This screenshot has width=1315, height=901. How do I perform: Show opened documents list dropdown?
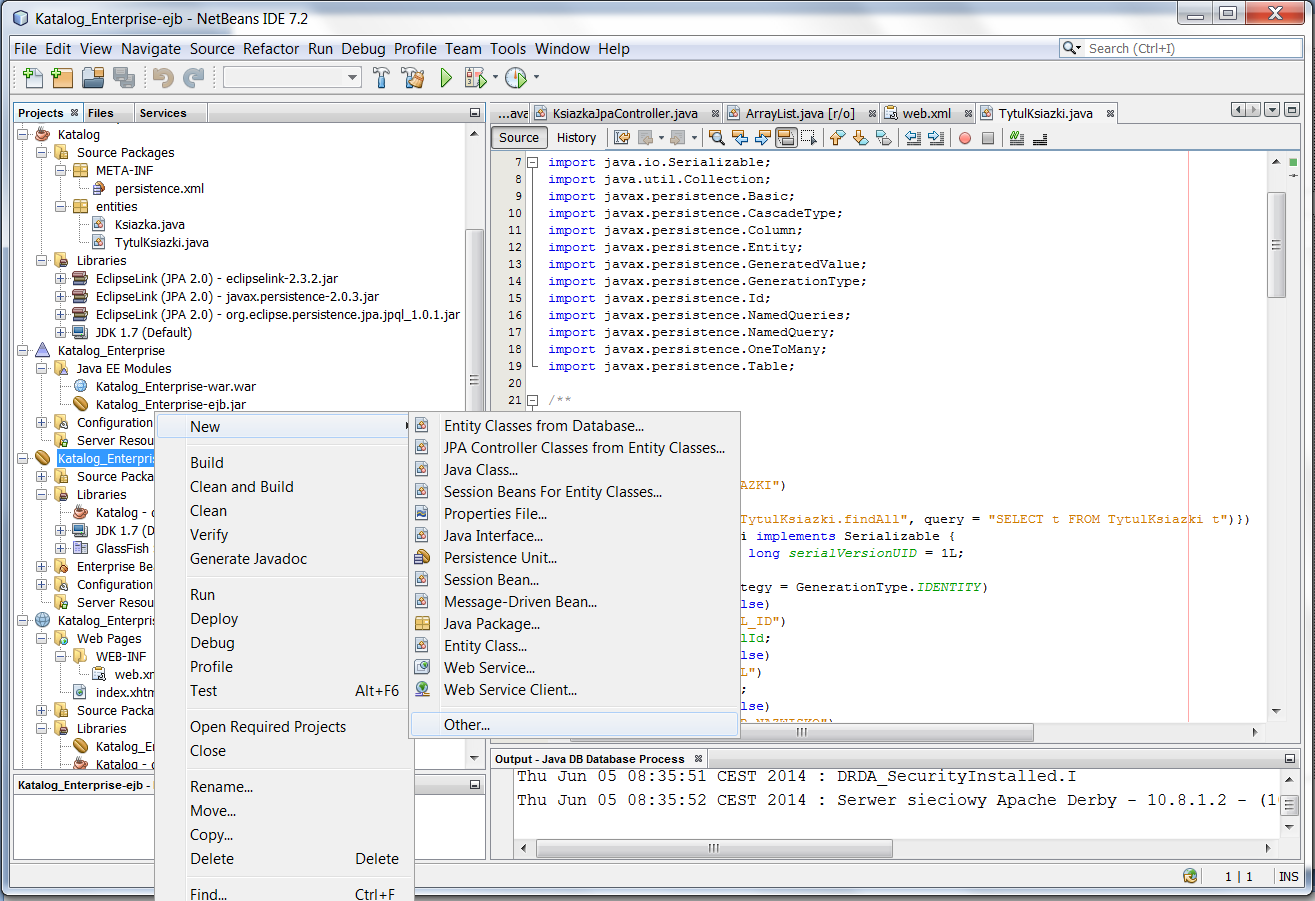click(1272, 111)
